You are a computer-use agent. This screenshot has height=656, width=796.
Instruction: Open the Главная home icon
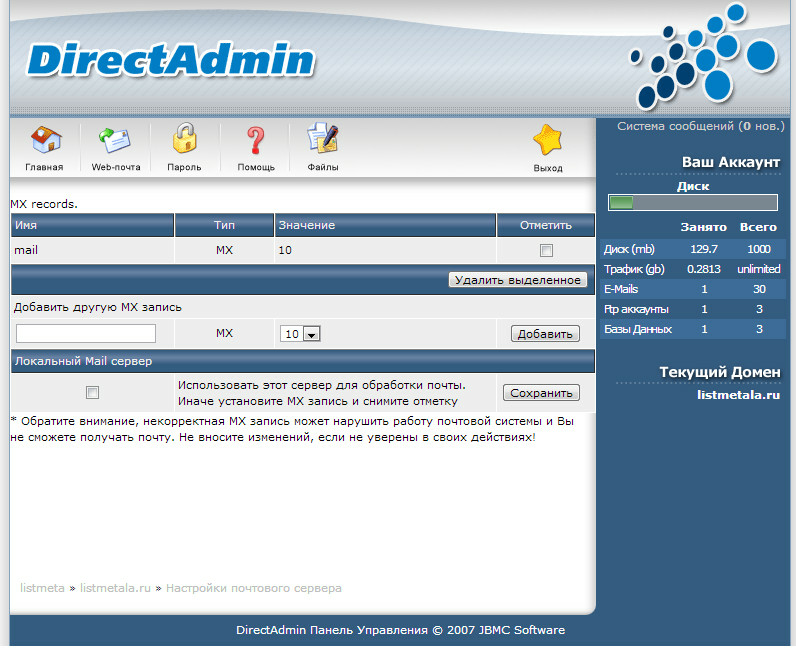(46, 140)
